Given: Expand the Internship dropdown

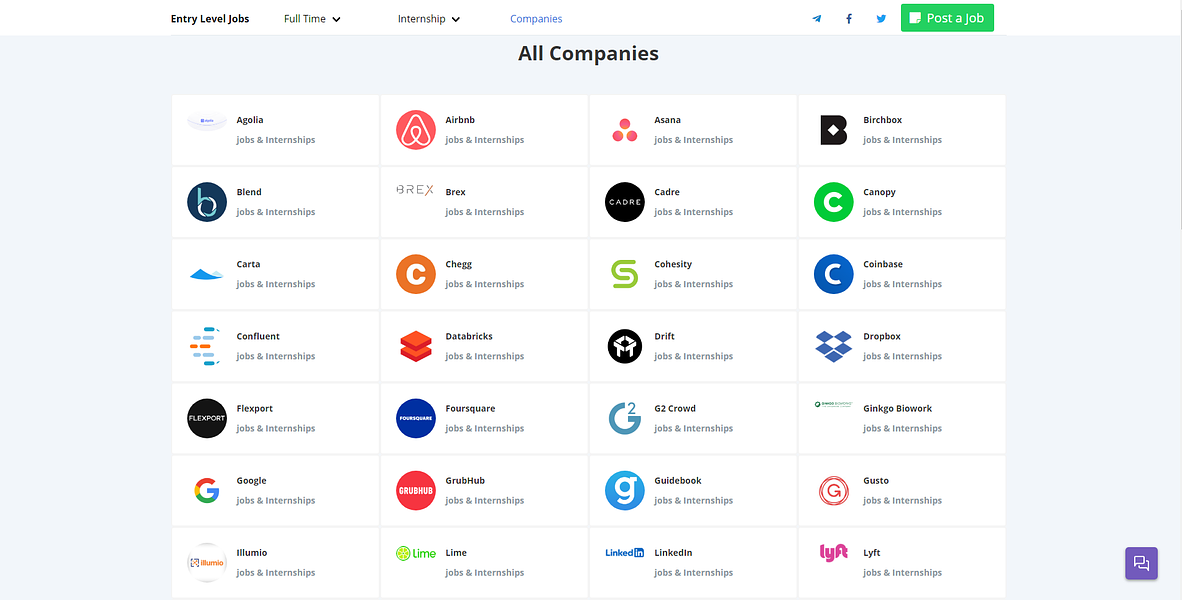Looking at the screenshot, I should point(429,19).
